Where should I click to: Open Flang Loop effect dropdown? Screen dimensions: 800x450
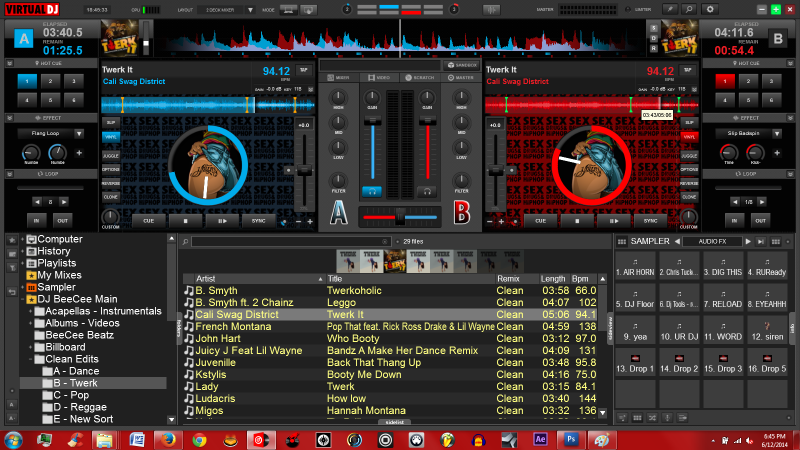point(79,134)
